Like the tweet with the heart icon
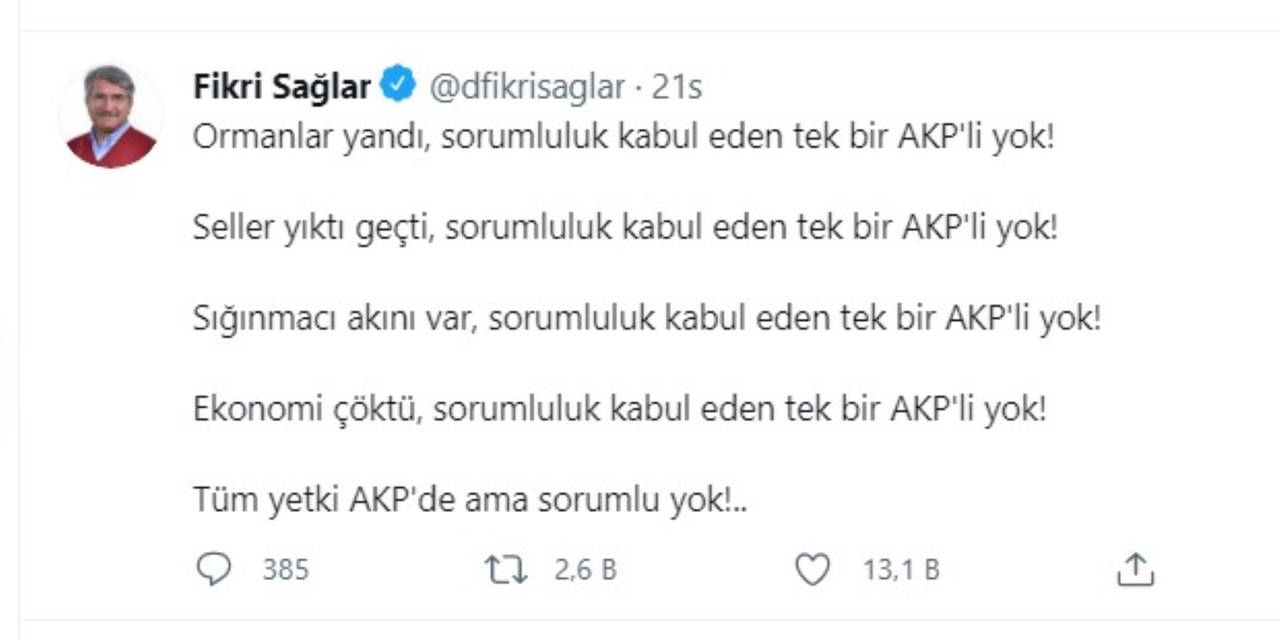Image resolution: width=1280 pixels, height=640 pixels. tap(812, 570)
